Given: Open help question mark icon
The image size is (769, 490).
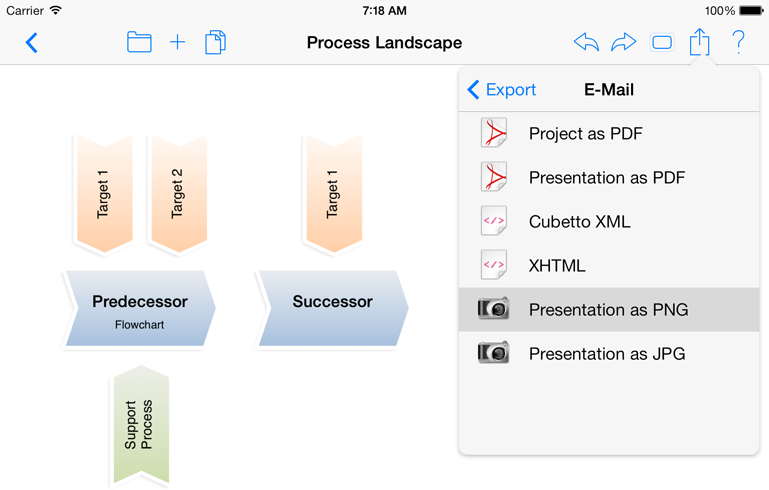Looking at the screenshot, I should (738, 42).
